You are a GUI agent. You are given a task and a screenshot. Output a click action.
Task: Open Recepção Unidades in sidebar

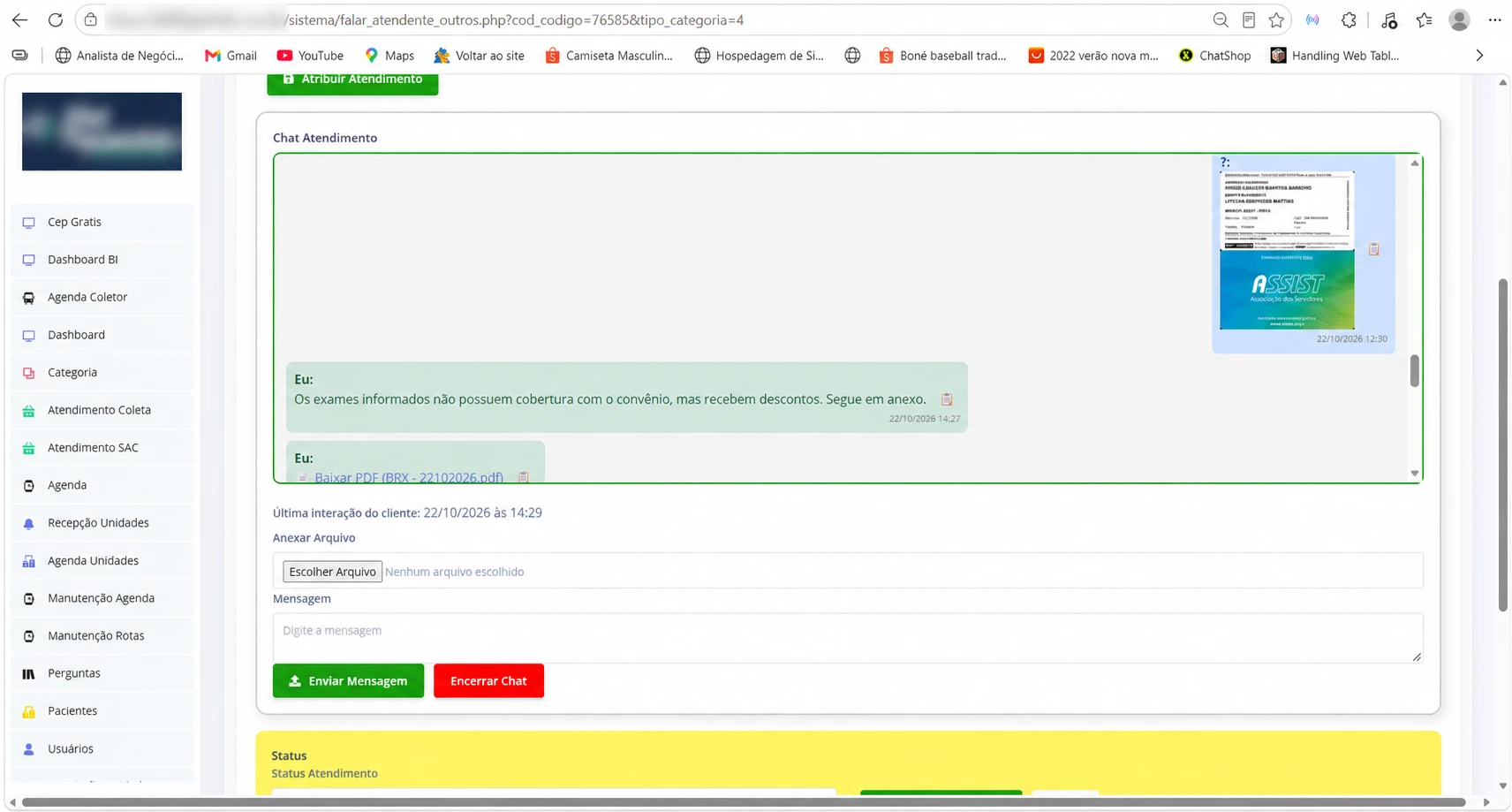[102, 523]
